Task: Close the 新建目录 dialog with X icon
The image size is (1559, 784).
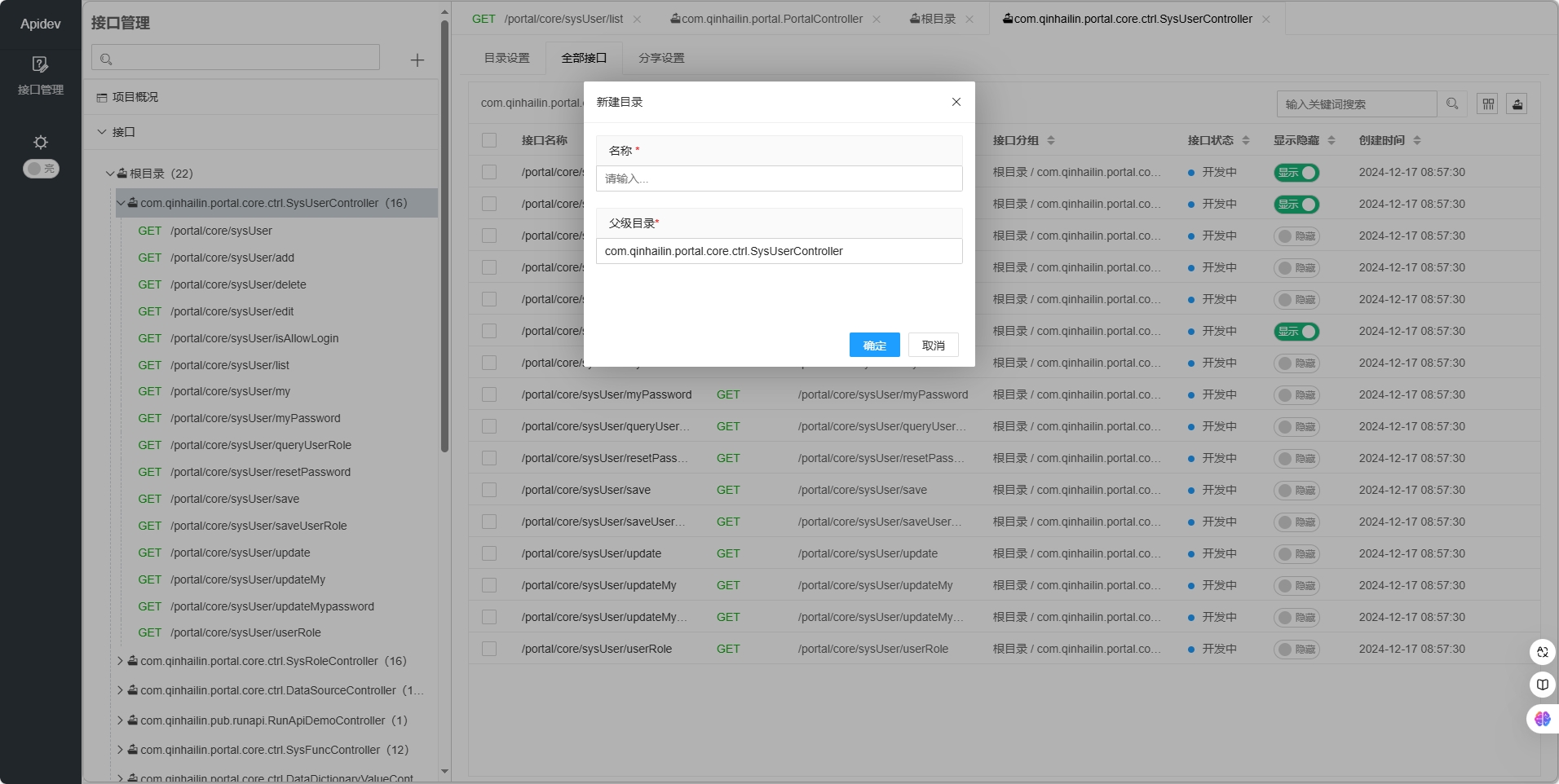Action: 956,102
